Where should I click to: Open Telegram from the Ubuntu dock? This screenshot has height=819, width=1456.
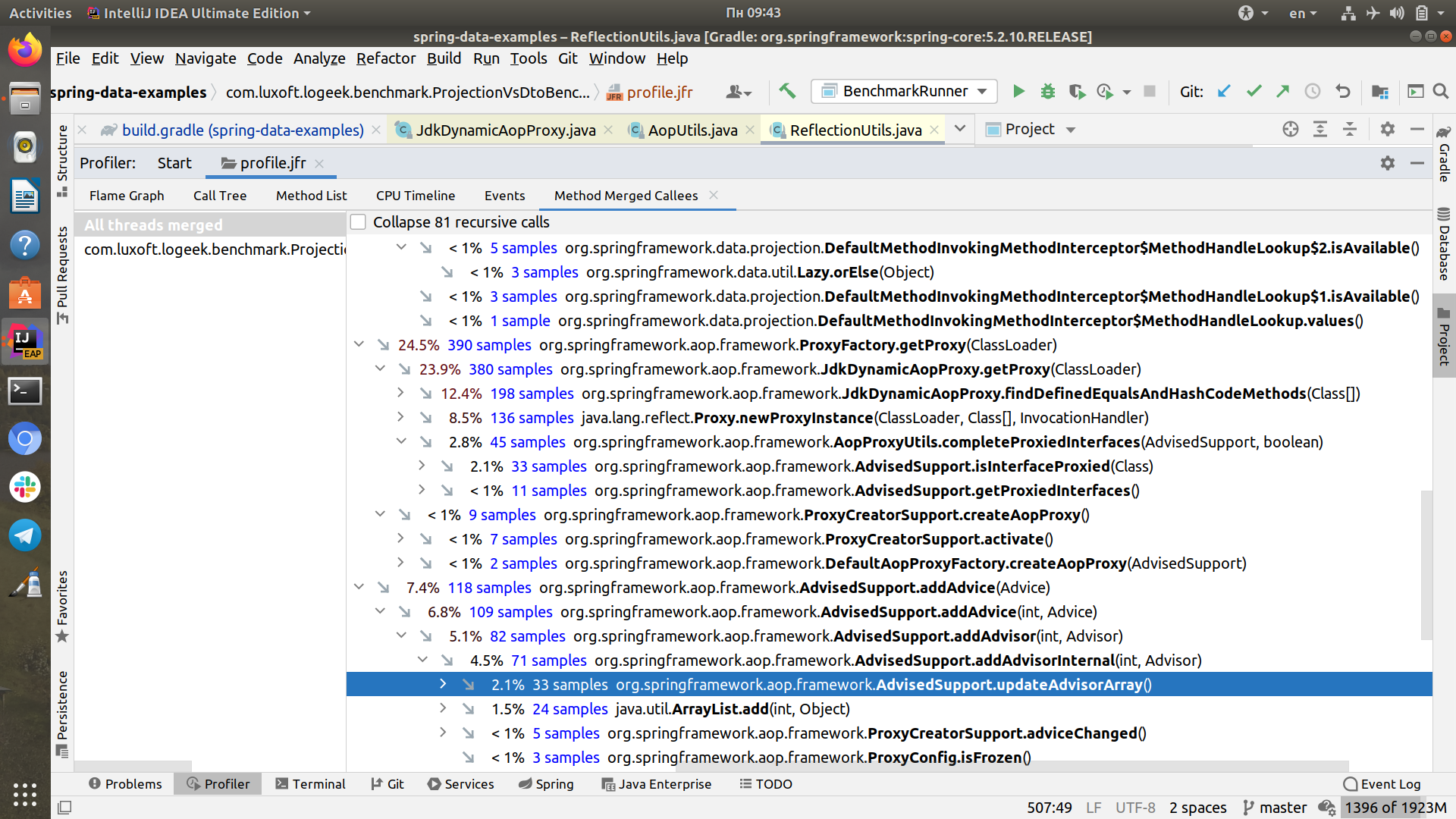pyautogui.click(x=25, y=535)
